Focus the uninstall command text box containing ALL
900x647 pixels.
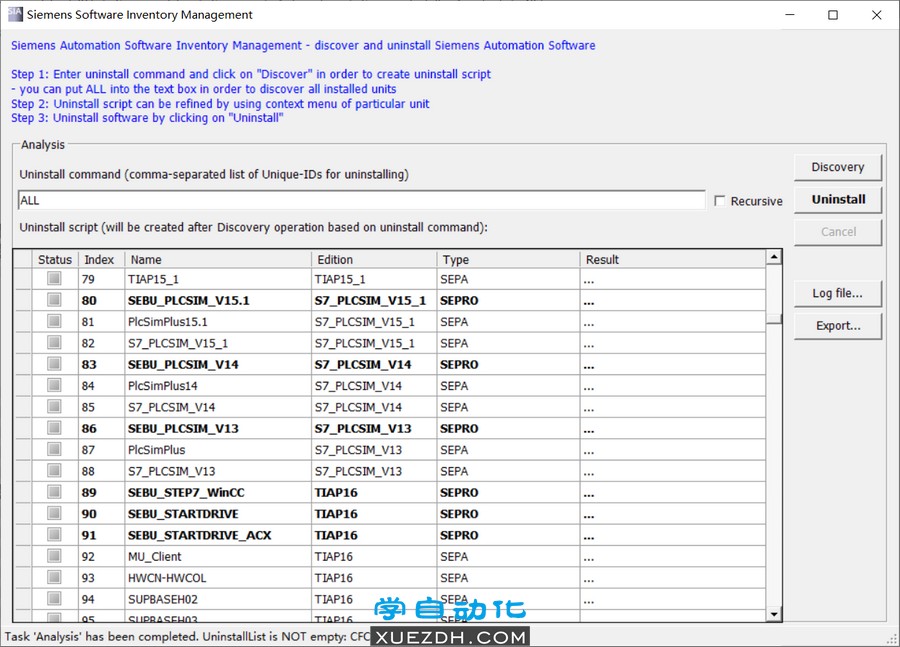362,200
